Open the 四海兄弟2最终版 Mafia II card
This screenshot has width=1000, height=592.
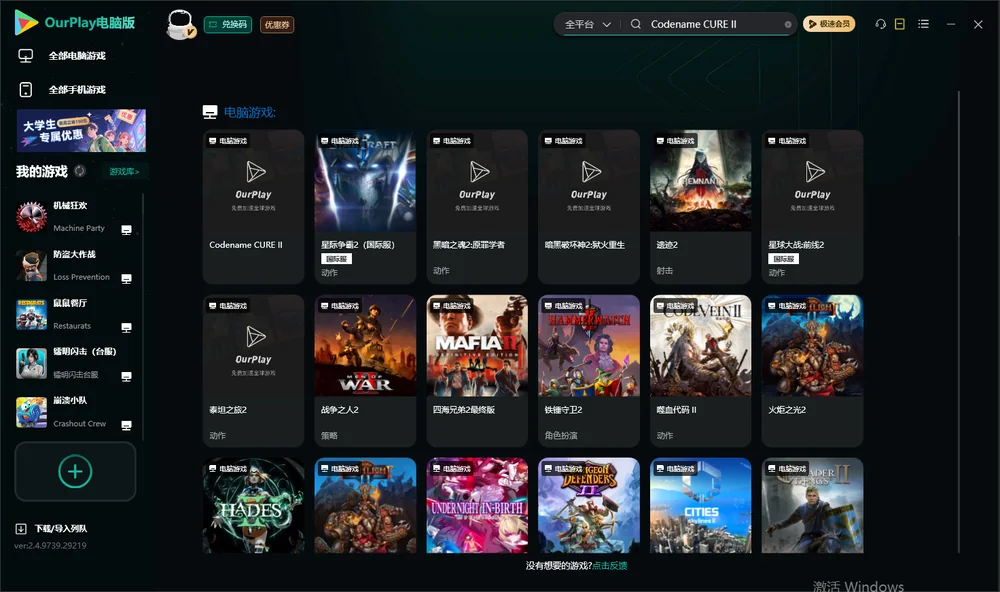477,371
